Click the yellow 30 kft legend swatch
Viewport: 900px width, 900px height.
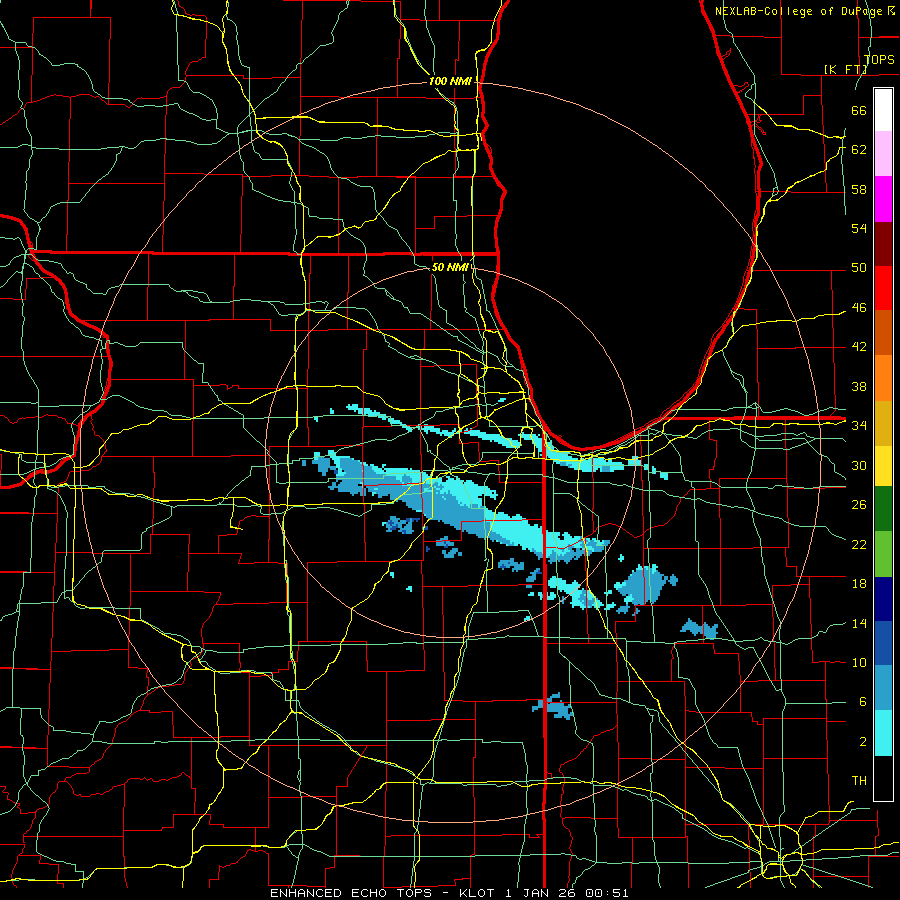883,465
